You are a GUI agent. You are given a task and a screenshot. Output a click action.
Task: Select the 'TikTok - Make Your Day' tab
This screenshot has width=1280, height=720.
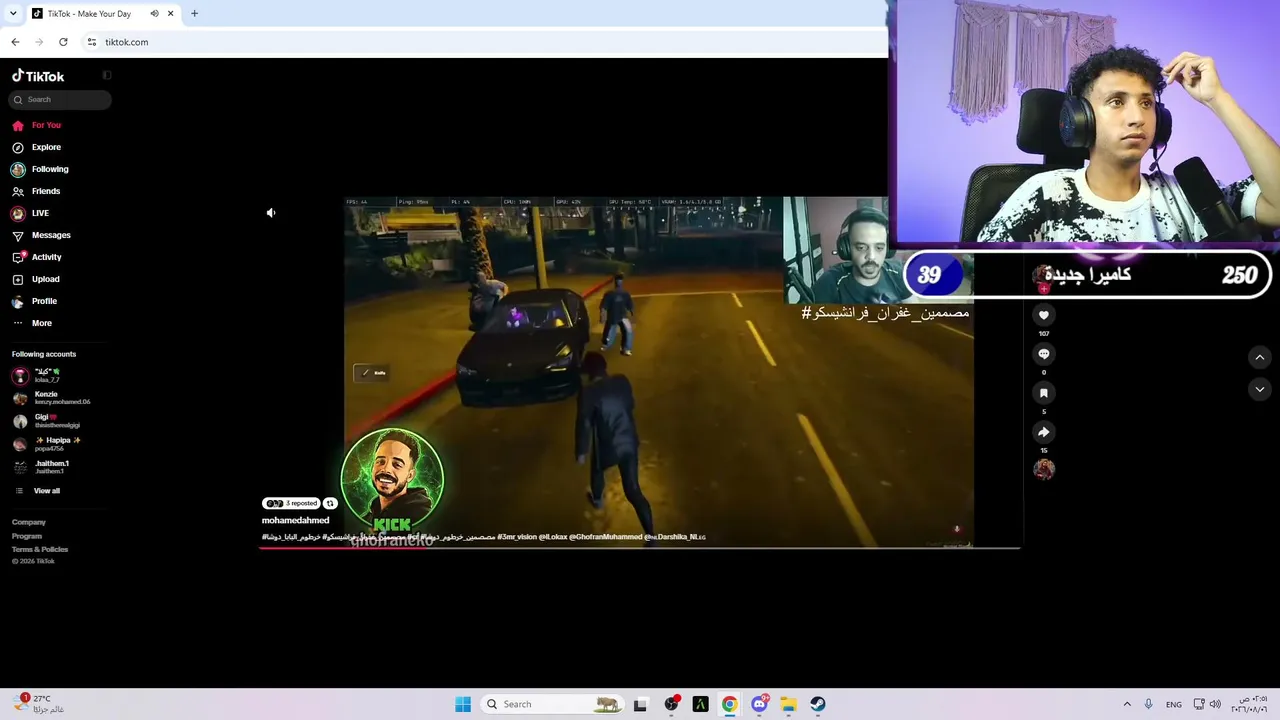tap(103, 14)
